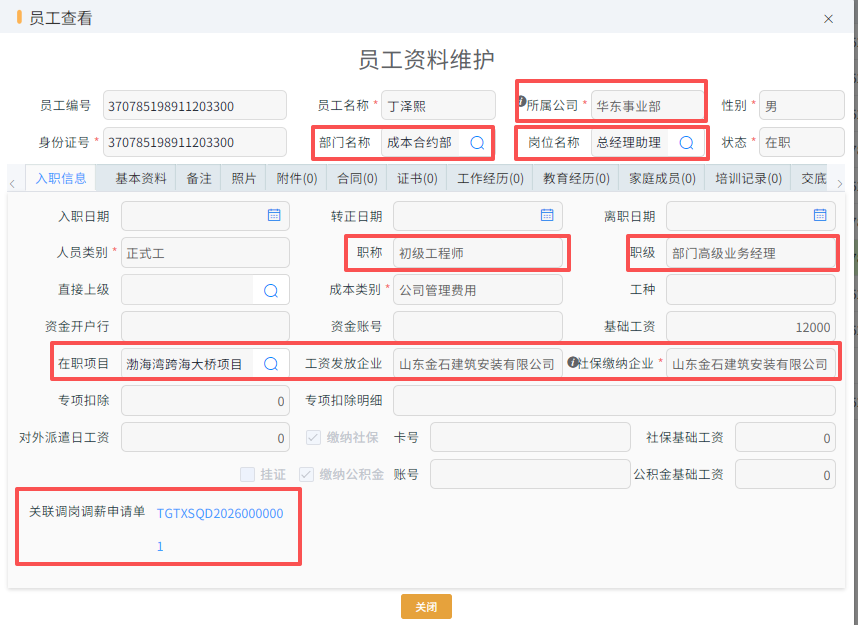Screen dimensions: 858x625
Task: Toggle the 缴纳社保 checkbox
Action: click(313, 437)
